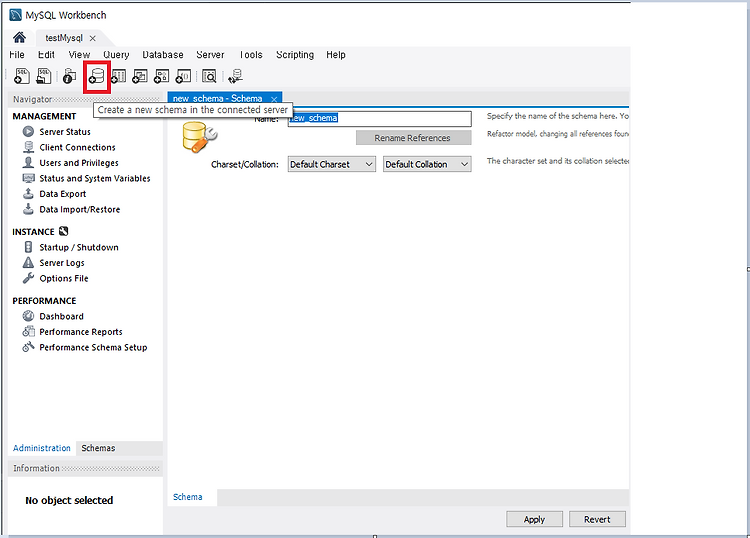Click the Performance Schema Setup icon
Image resolution: width=750 pixels, height=538 pixels.
[x=28, y=347]
